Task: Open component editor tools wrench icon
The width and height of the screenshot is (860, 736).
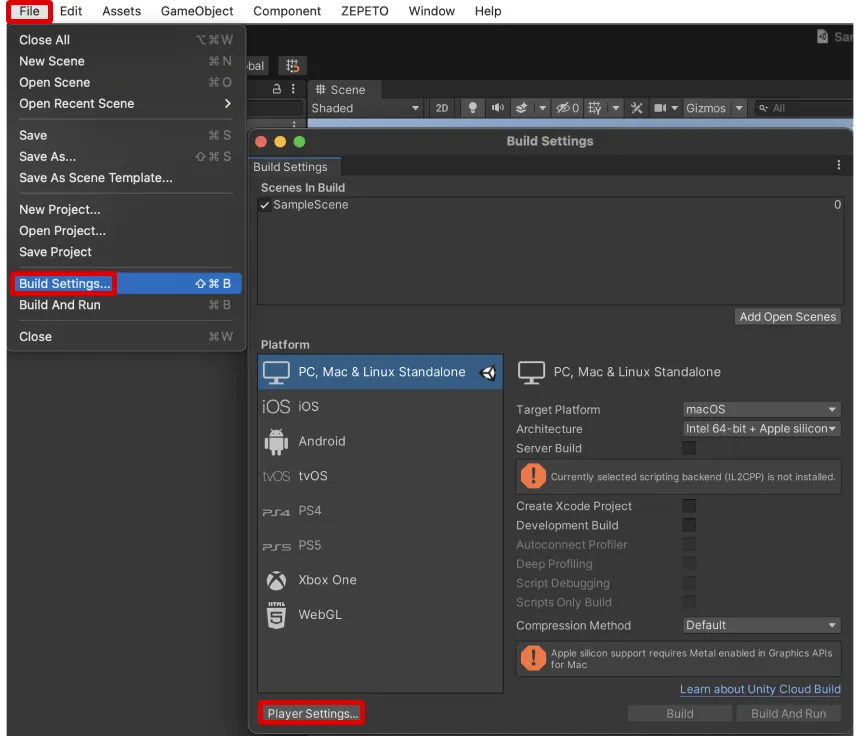Action: (636, 108)
